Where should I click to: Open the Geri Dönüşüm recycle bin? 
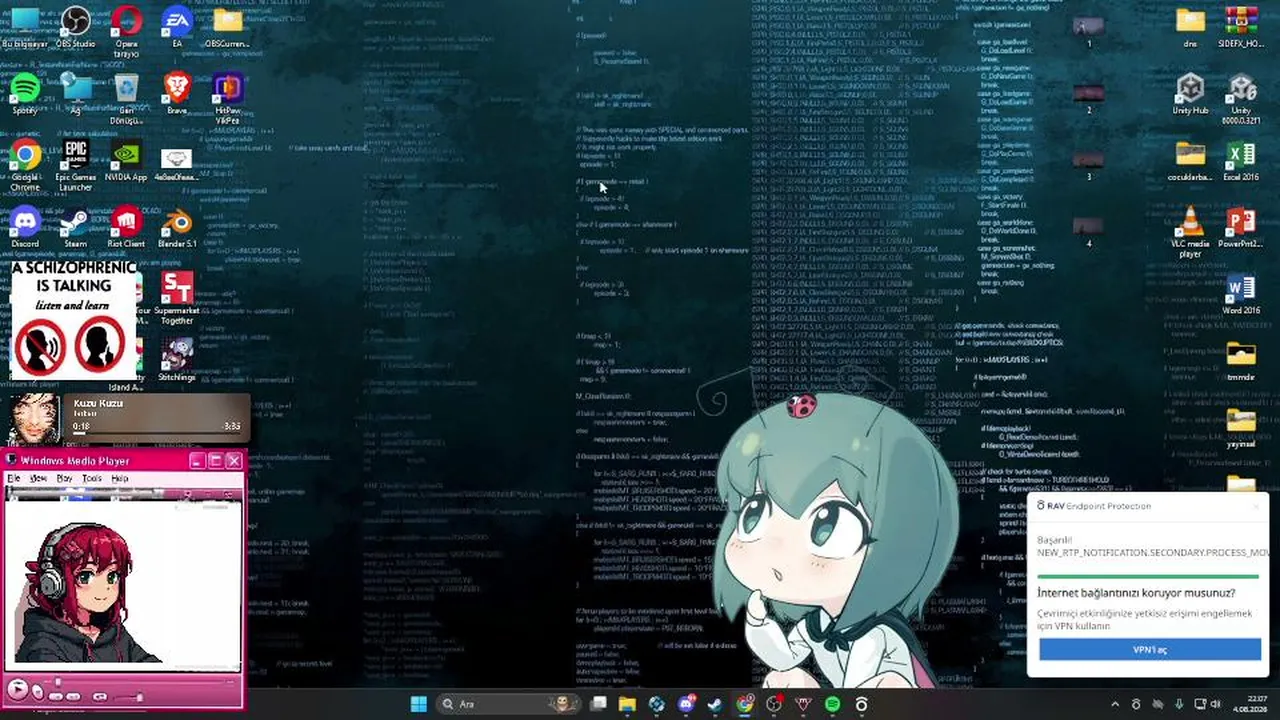pos(126,98)
